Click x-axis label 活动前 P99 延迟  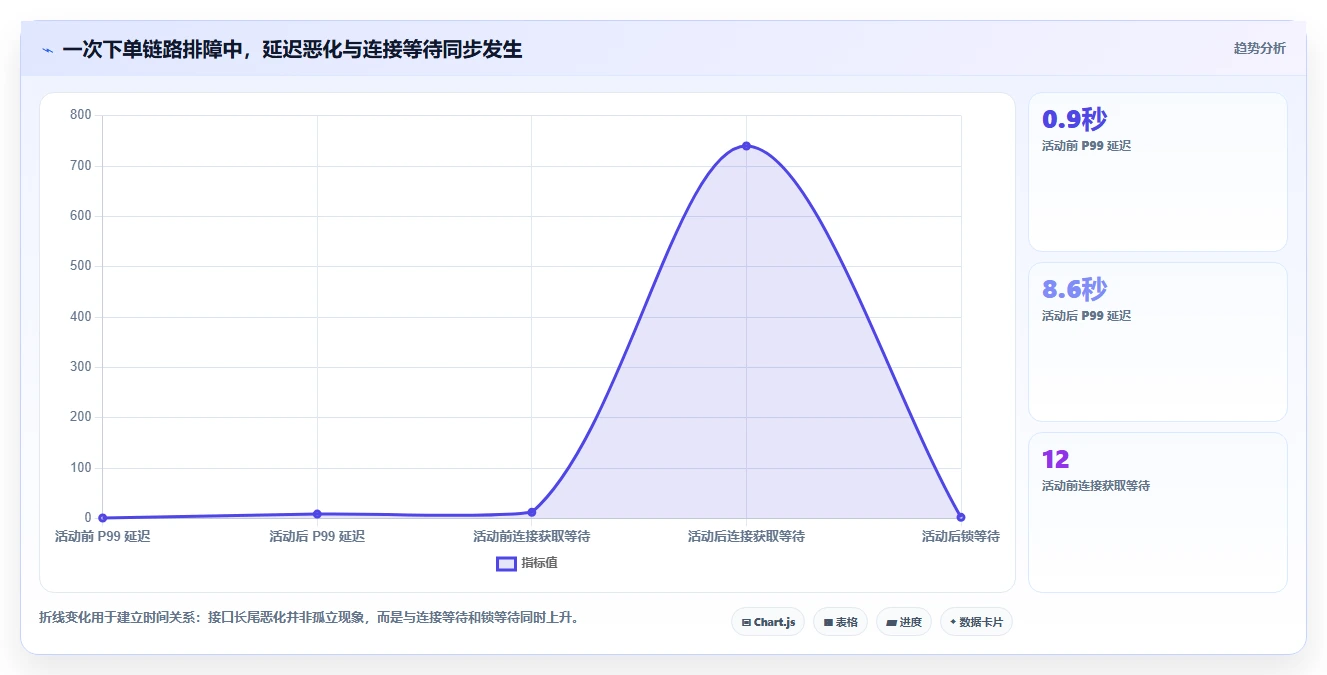[x=103, y=537]
